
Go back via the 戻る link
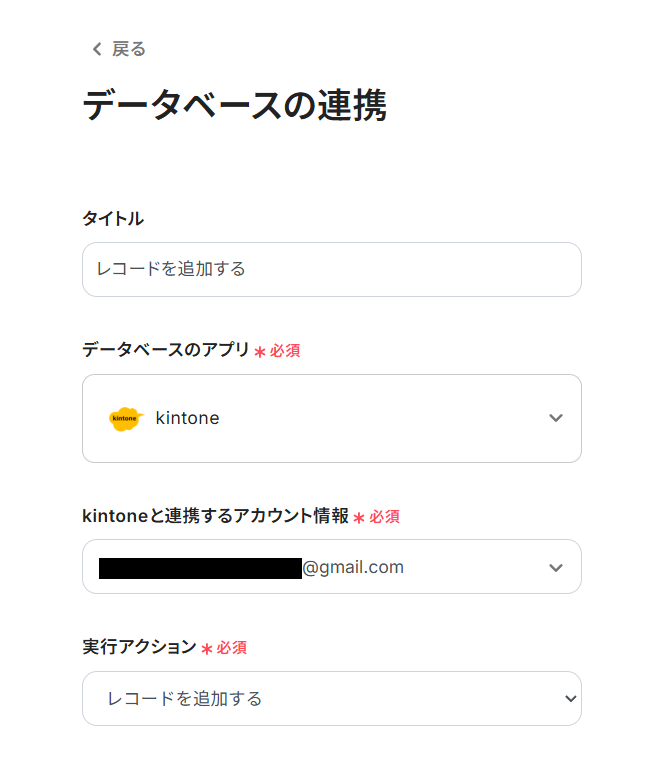(129, 49)
